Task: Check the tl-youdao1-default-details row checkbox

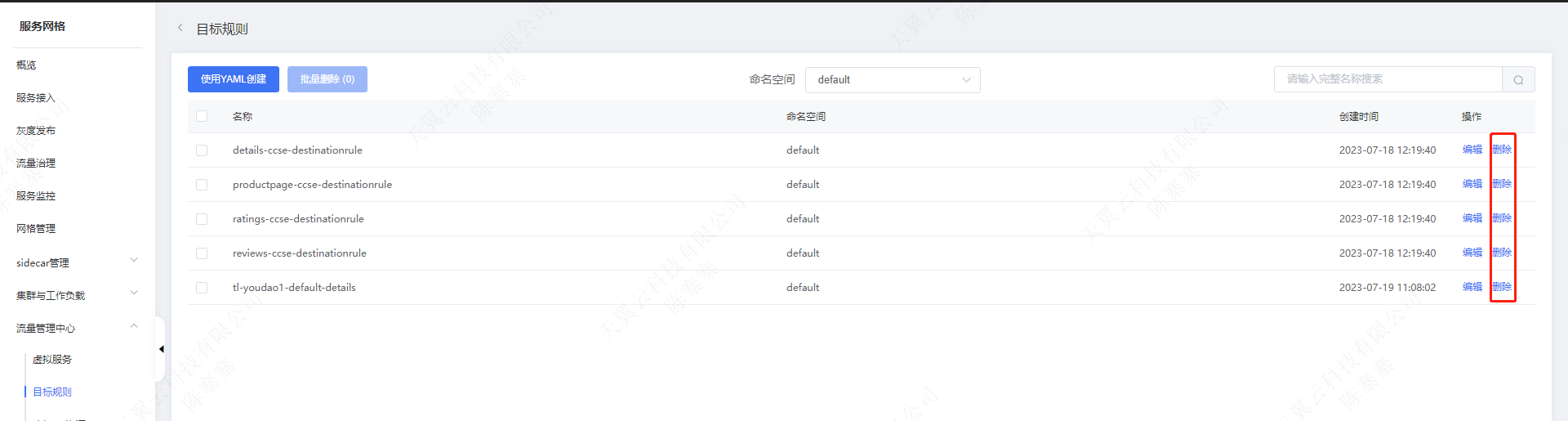Action: pos(202,288)
